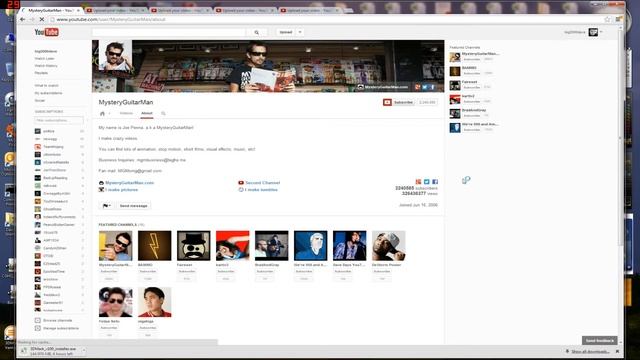Click the YouTube logo
Screen dimensions: 640x360
point(47,32)
